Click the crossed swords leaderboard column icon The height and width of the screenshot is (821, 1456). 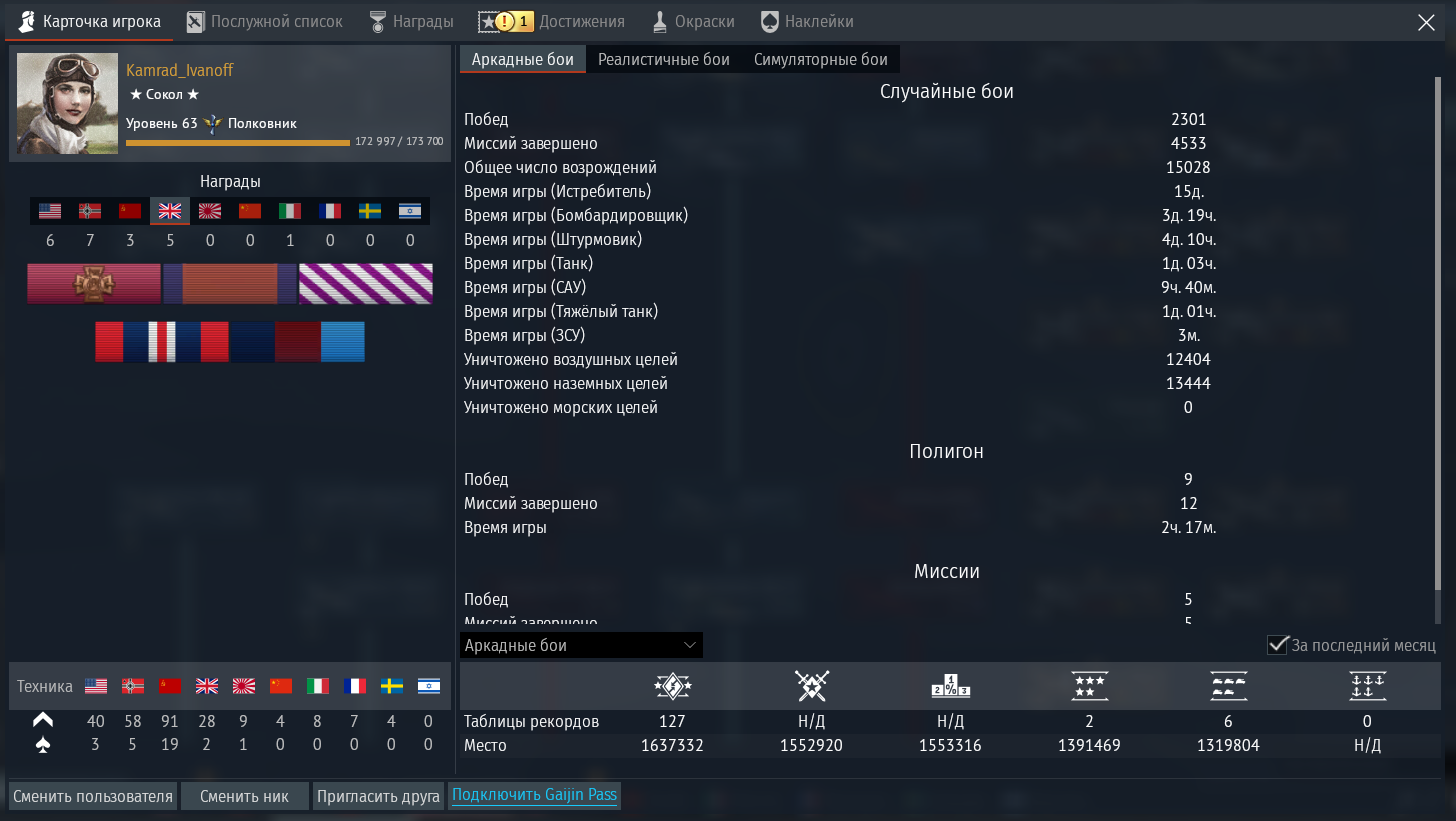tap(811, 686)
